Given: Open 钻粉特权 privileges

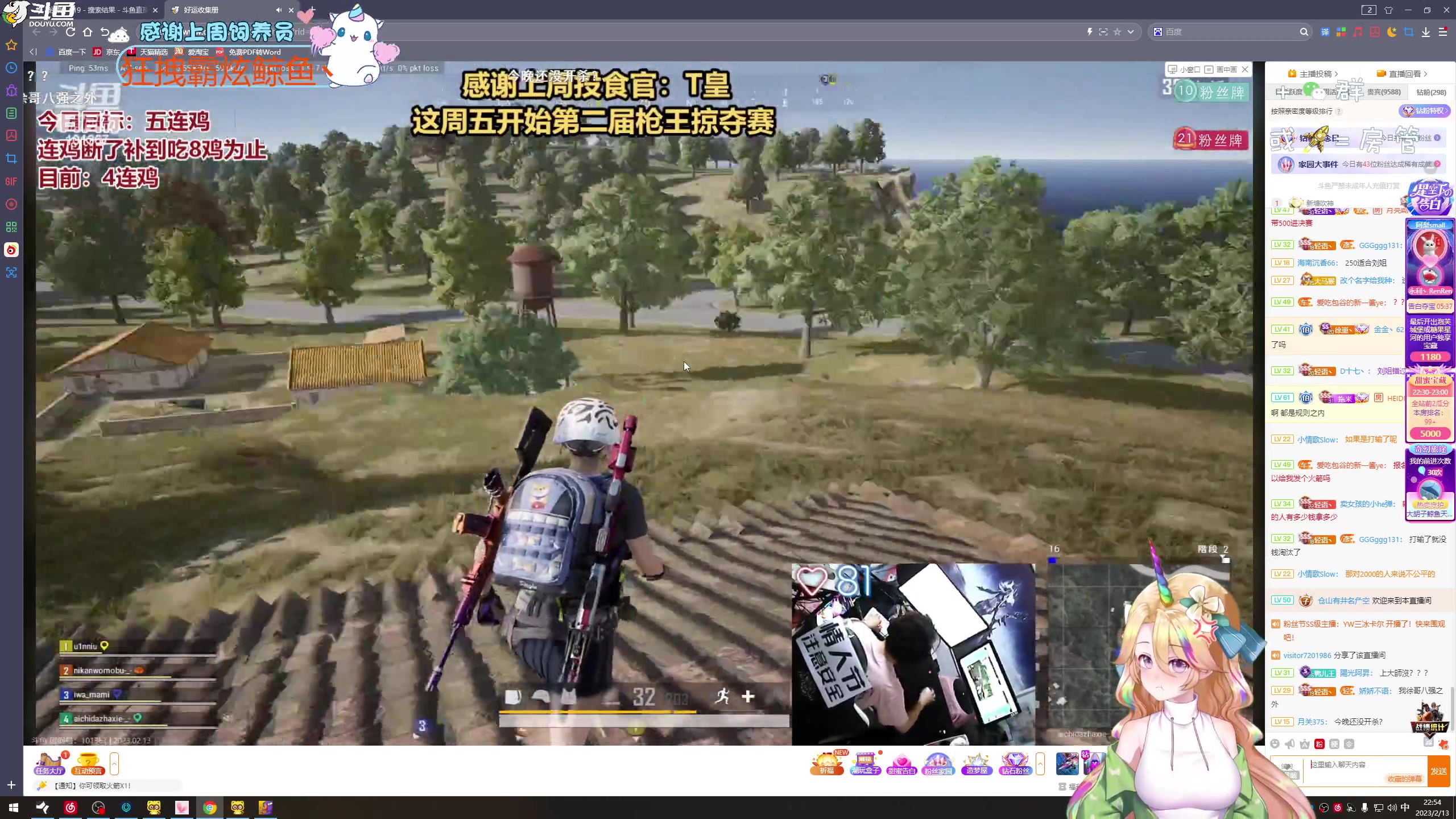Looking at the screenshot, I should pos(1425,111).
